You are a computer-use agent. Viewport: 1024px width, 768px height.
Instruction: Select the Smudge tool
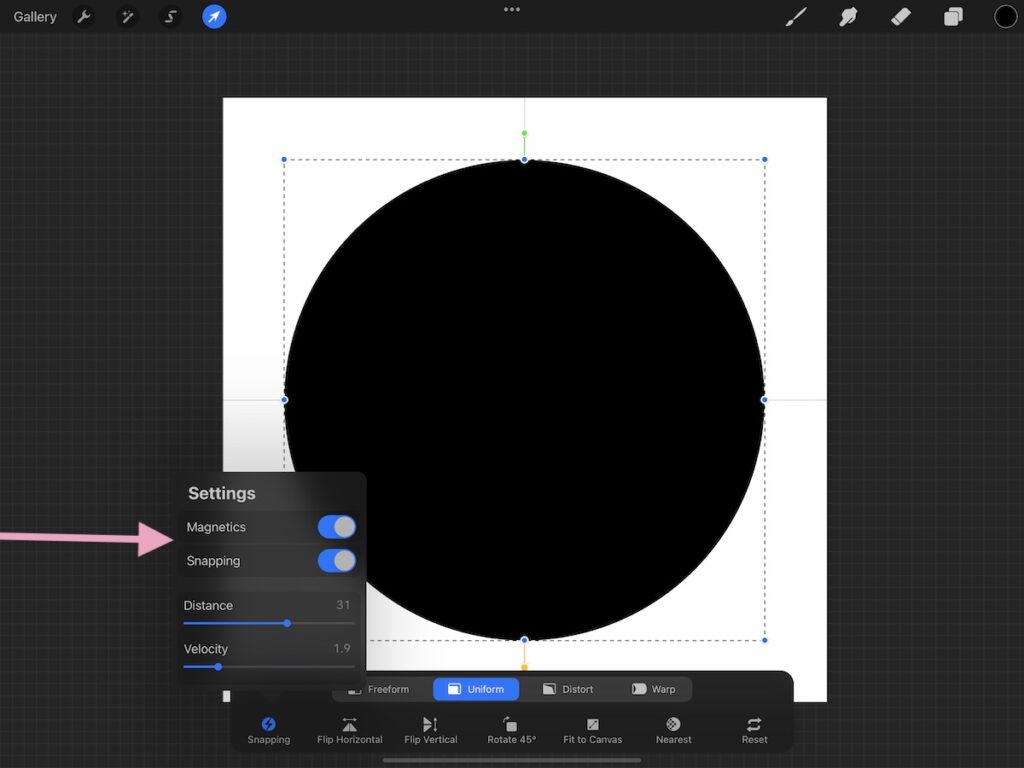[848, 16]
